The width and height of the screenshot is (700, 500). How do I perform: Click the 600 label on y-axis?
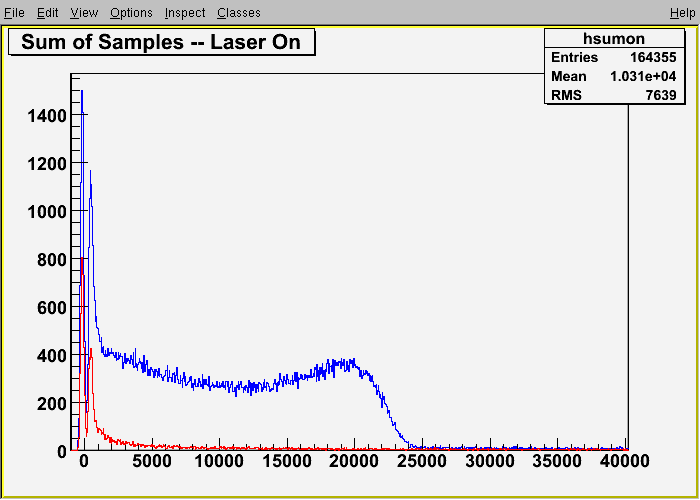pos(51,308)
